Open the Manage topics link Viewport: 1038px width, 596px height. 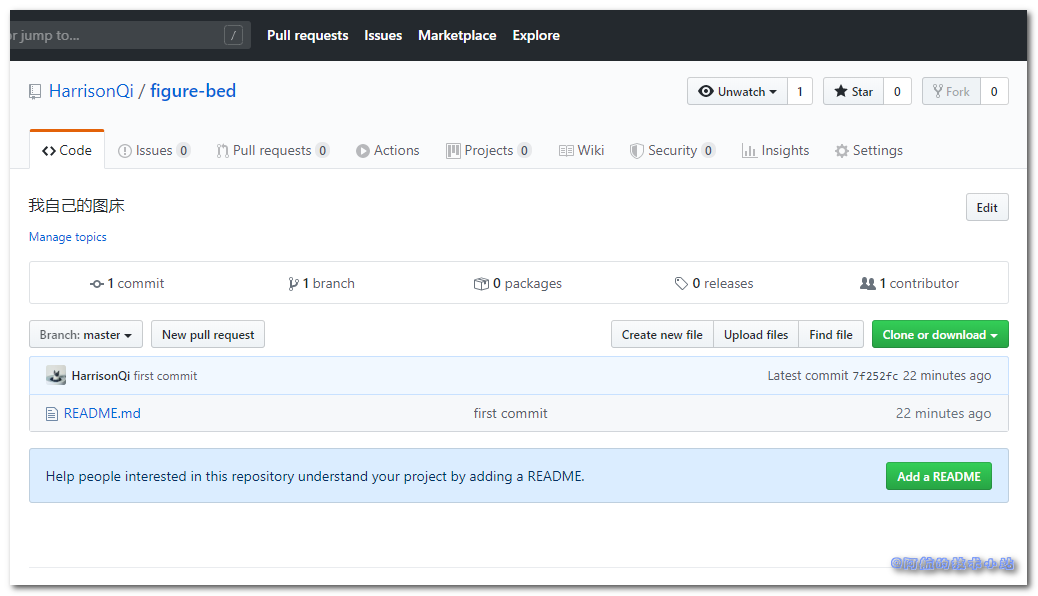68,237
